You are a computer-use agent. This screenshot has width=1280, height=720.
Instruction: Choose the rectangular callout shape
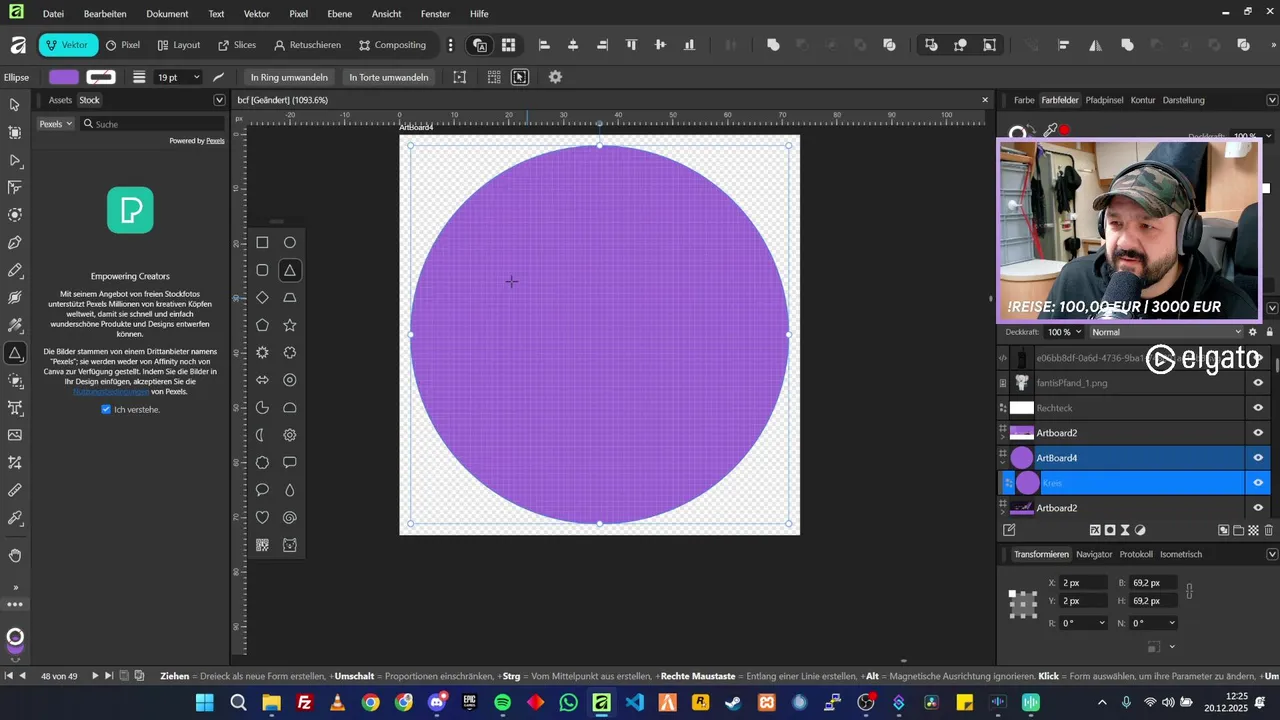coord(290,462)
